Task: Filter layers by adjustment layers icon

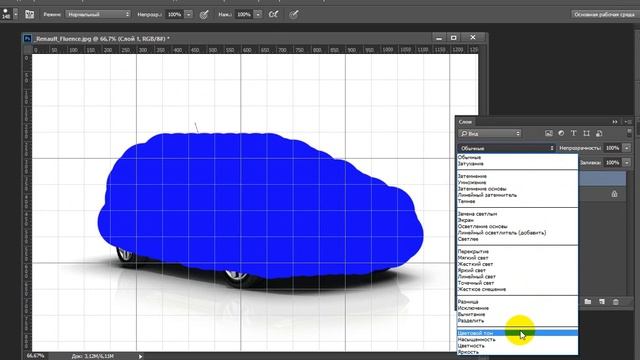Action: click(561, 133)
